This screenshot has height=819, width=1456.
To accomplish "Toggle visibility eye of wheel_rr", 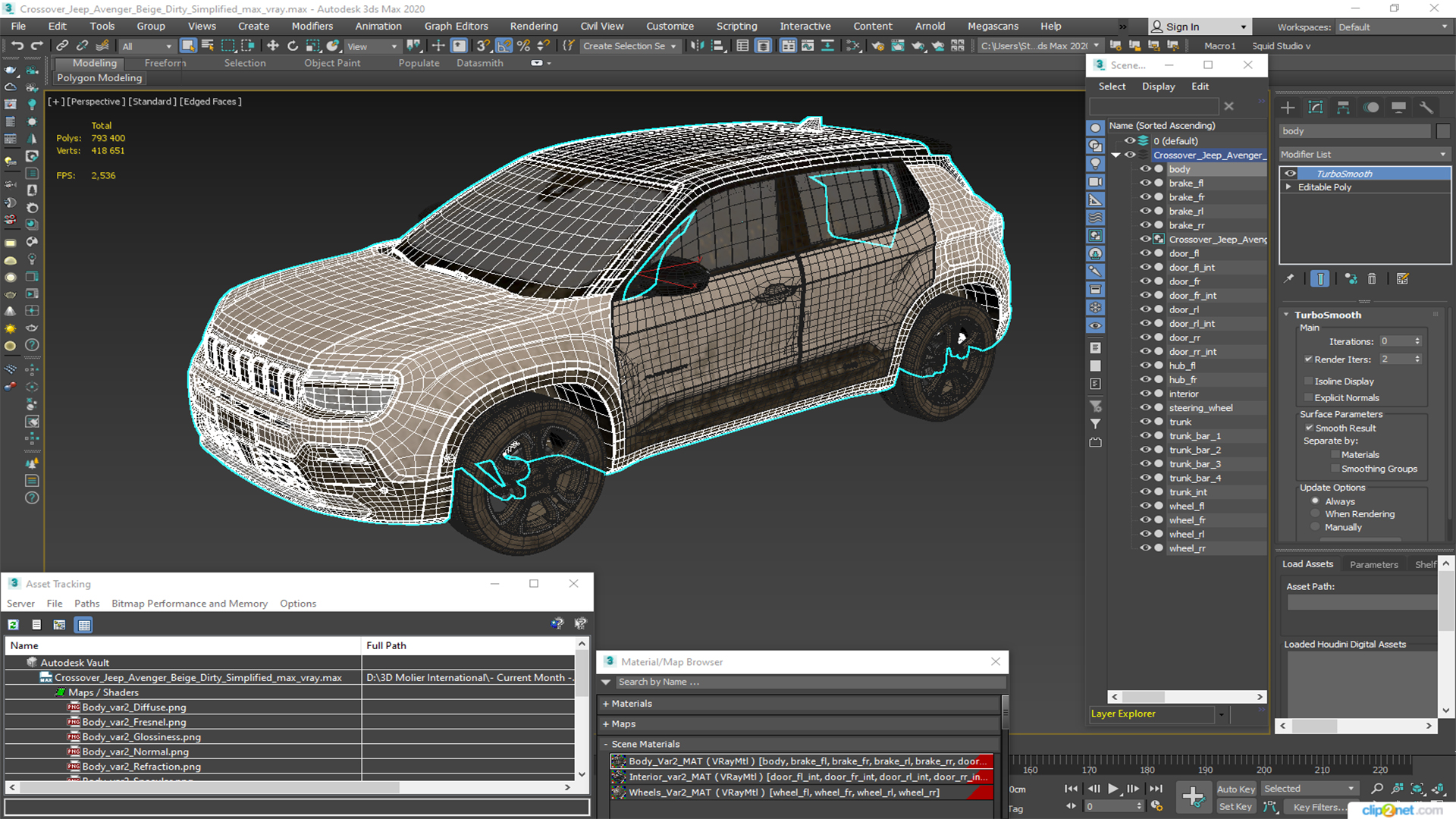I will coord(1145,548).
